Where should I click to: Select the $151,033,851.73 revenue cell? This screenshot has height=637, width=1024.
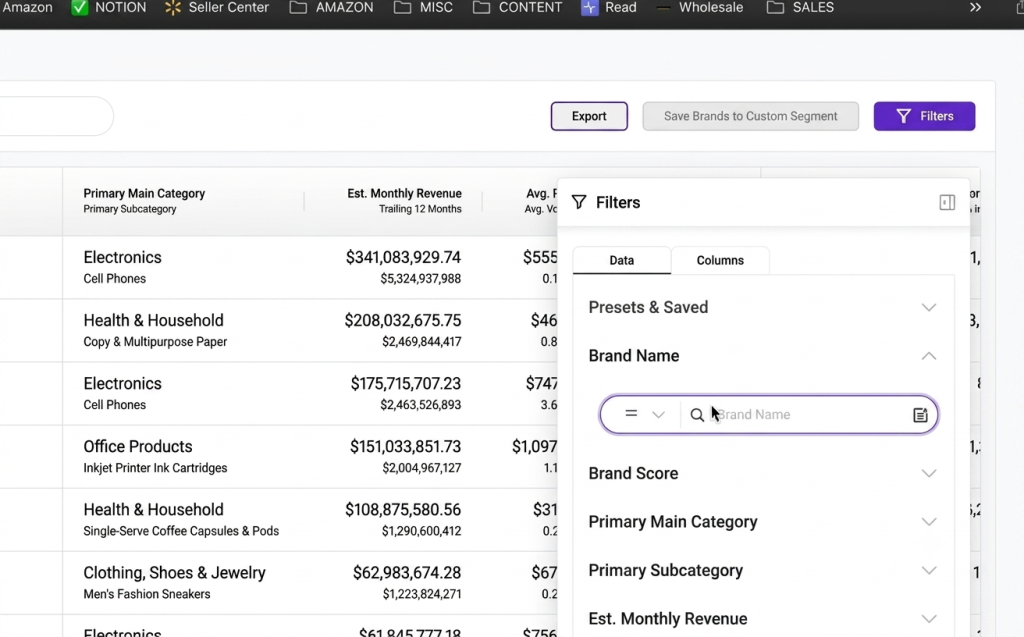coord(406,446)
